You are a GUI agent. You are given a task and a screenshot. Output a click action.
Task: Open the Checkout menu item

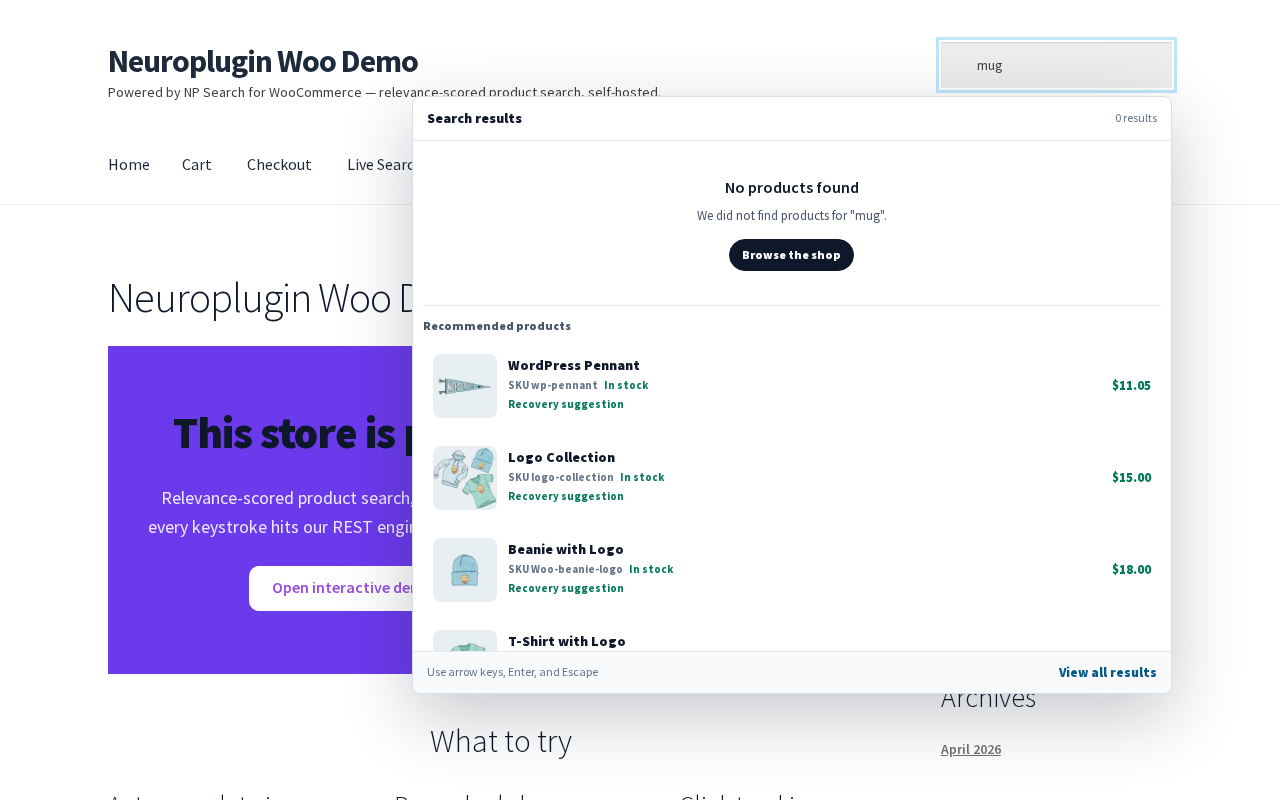pyautogui.click(x=279, y=164)
